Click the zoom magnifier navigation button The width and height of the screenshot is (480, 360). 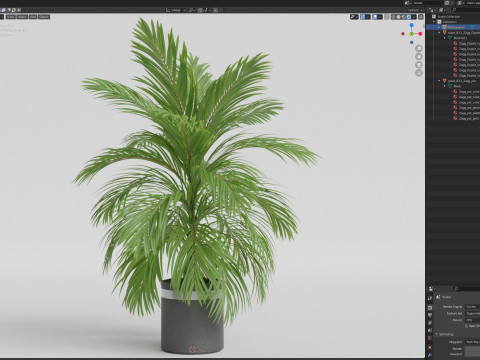(419, 48)
